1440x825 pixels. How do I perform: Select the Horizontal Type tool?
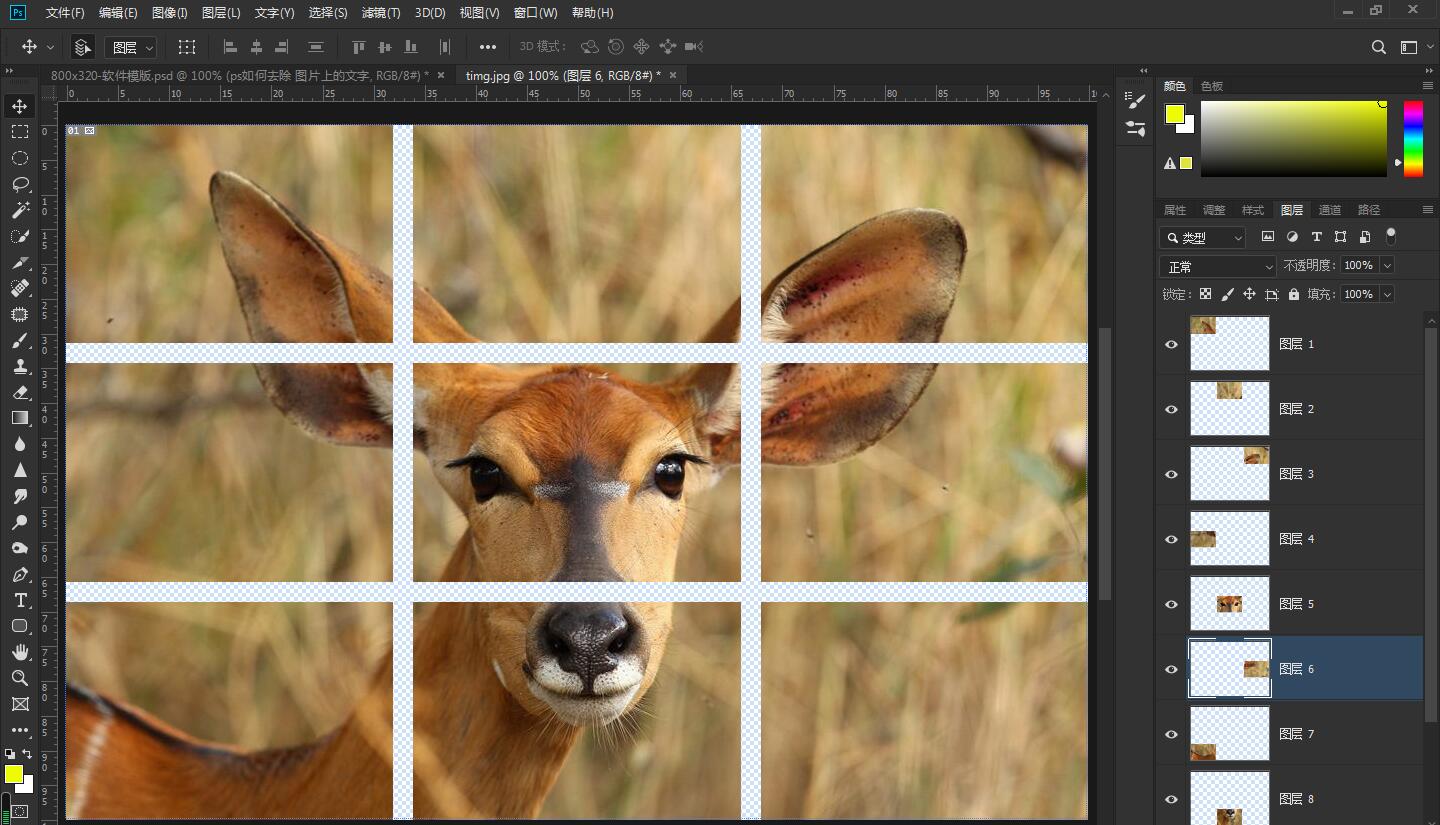tap(20, 600)
